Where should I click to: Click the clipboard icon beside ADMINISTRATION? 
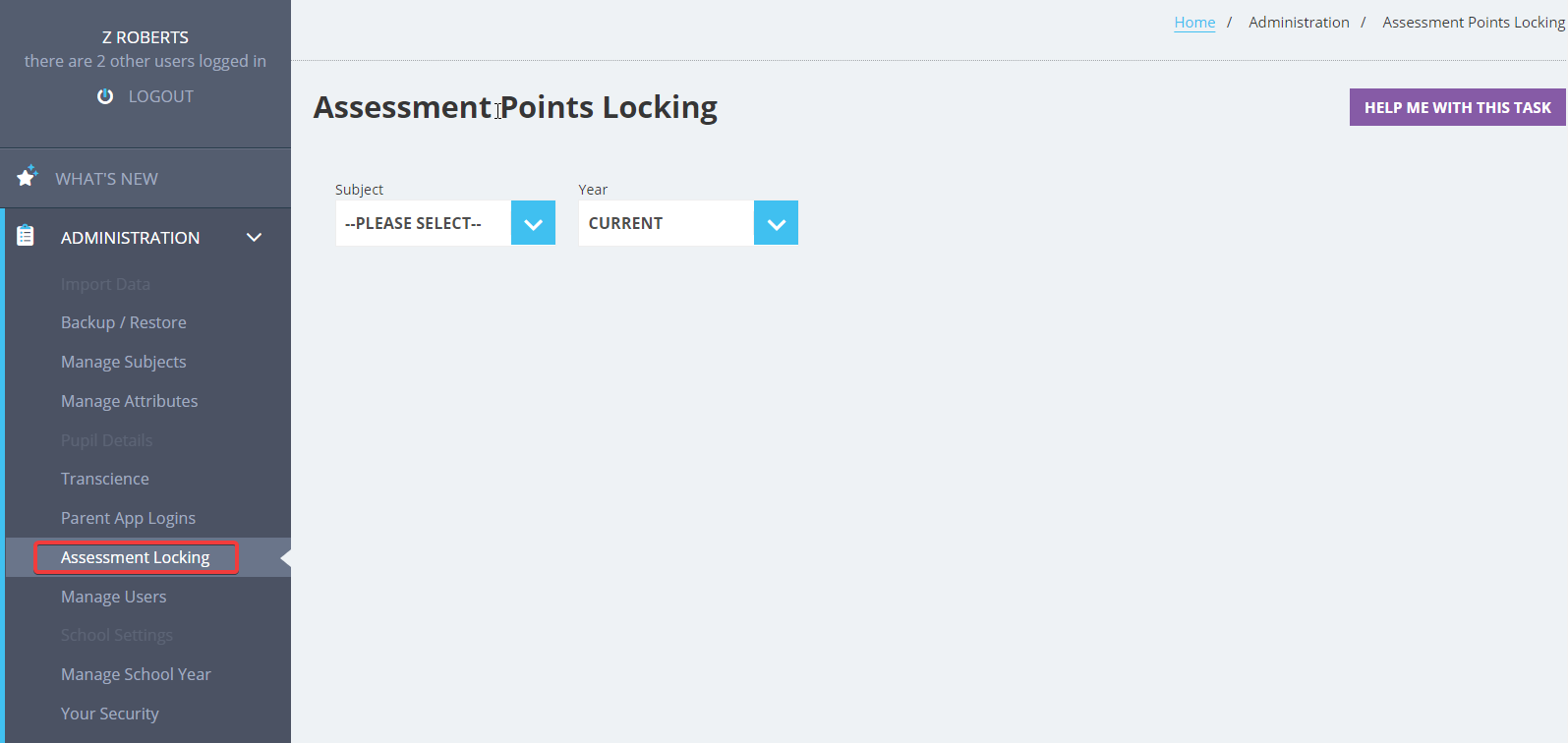click(25, 236)
